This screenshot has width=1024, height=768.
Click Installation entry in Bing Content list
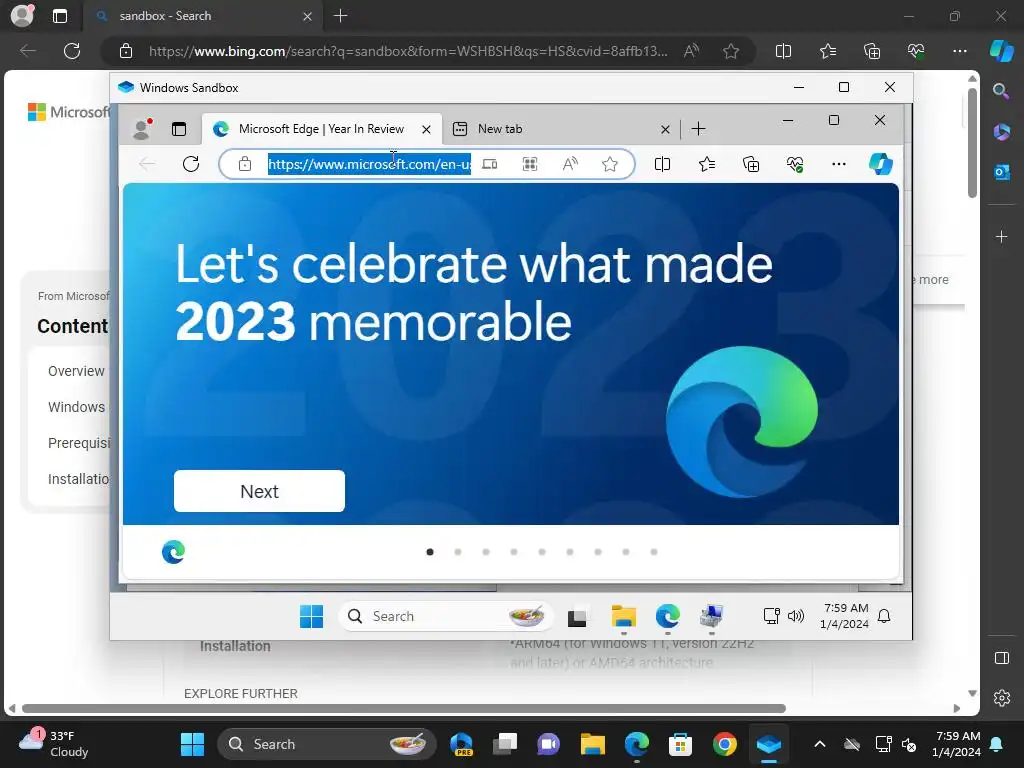(79, 479)
